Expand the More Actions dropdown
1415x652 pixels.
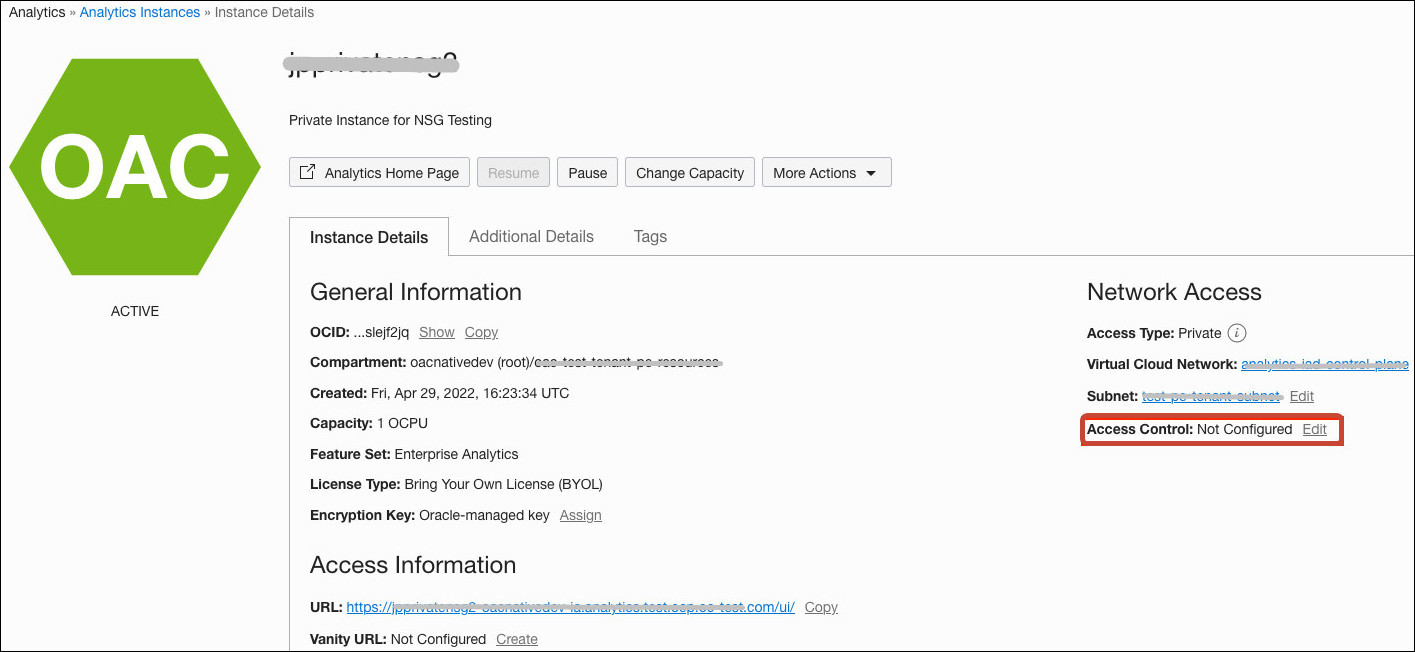point(826,172)
